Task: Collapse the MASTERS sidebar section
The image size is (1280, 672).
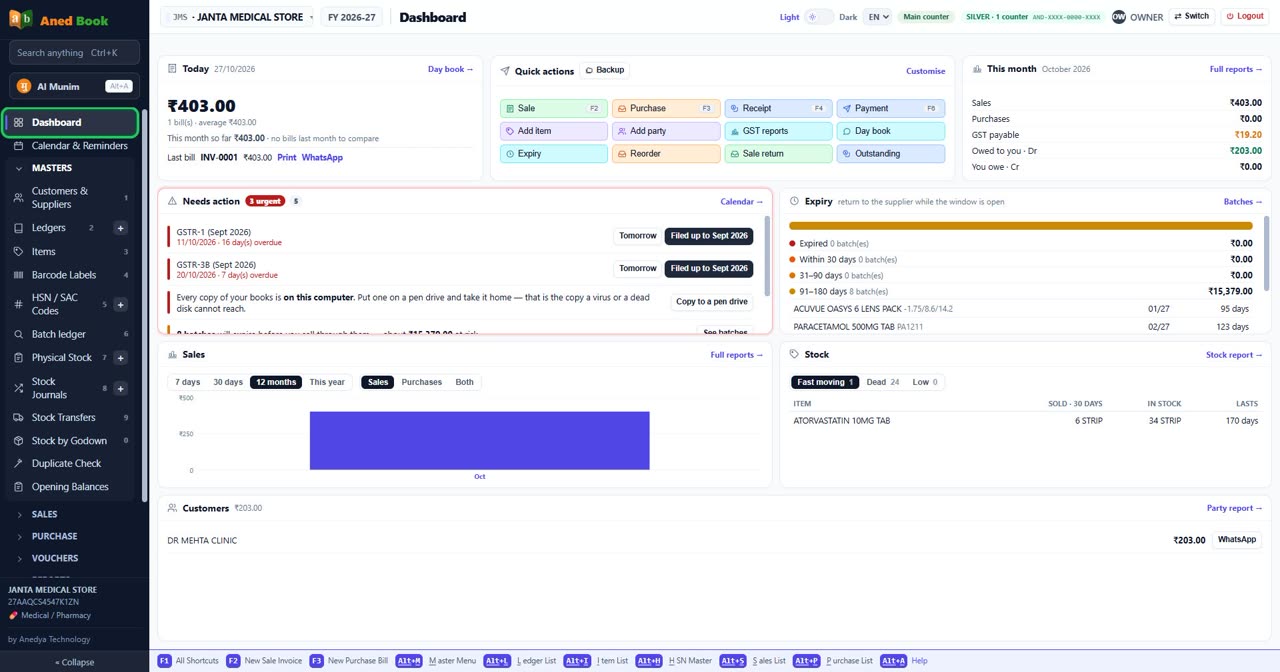Action: tap(70, 168)
